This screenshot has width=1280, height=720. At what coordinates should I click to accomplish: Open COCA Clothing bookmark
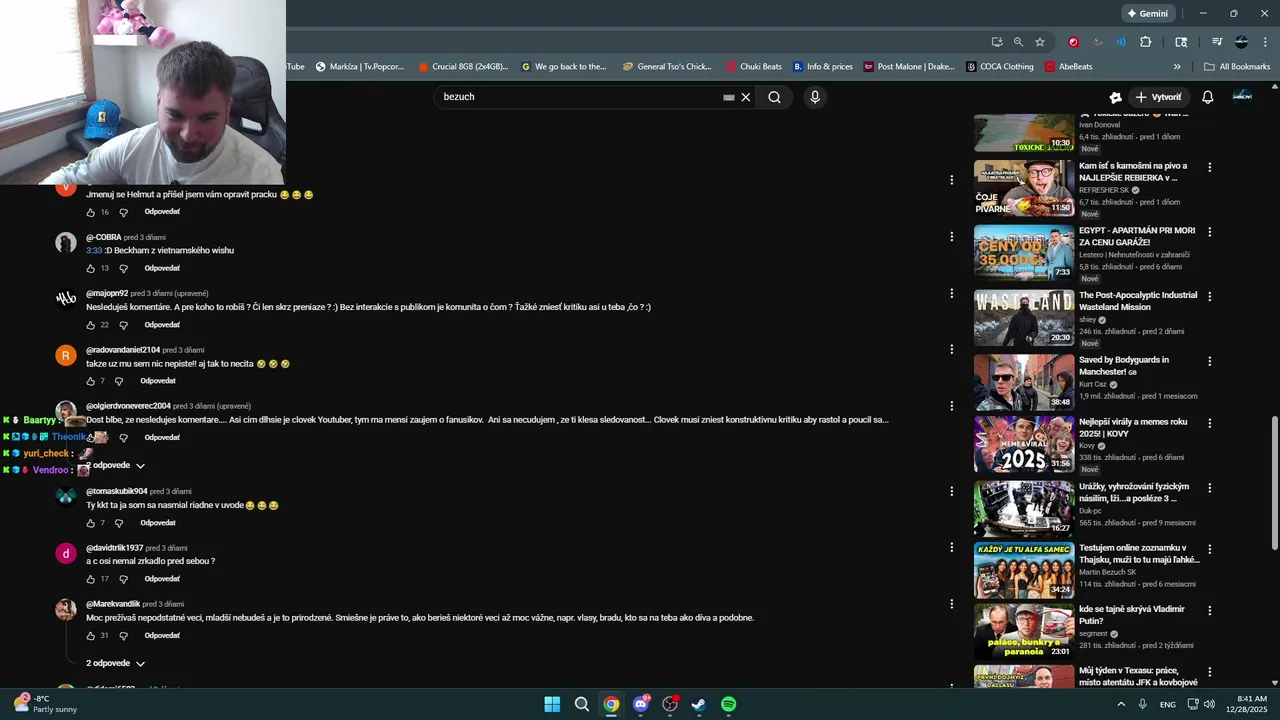[x=1000, y=67]
